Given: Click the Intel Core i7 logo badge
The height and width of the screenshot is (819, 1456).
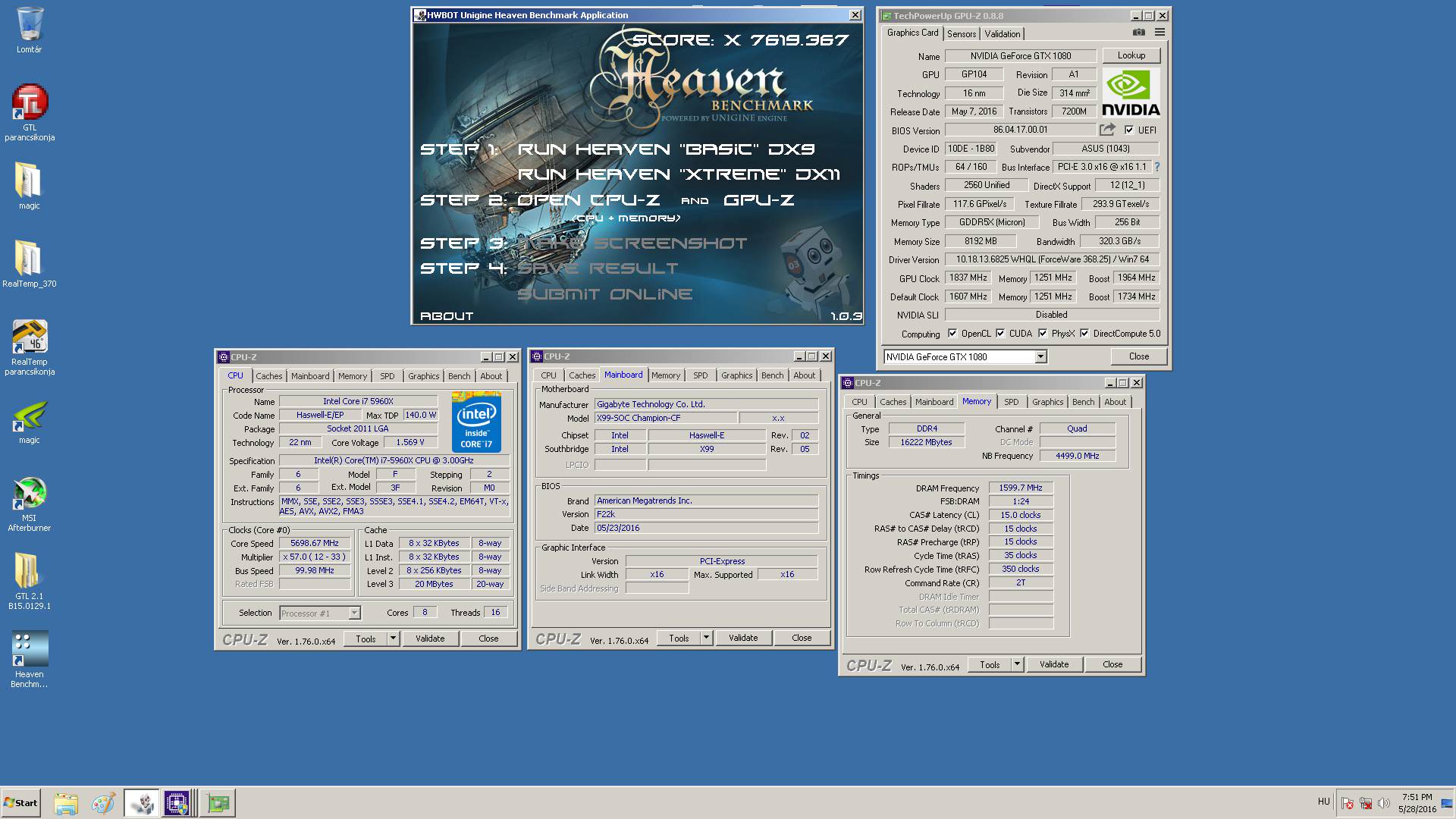Looking at the screenshot, I should coord(476,422).
